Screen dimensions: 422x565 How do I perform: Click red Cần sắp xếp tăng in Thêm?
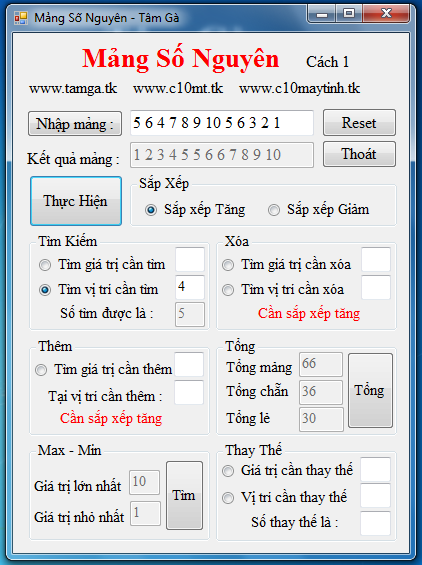pos(111,419)
